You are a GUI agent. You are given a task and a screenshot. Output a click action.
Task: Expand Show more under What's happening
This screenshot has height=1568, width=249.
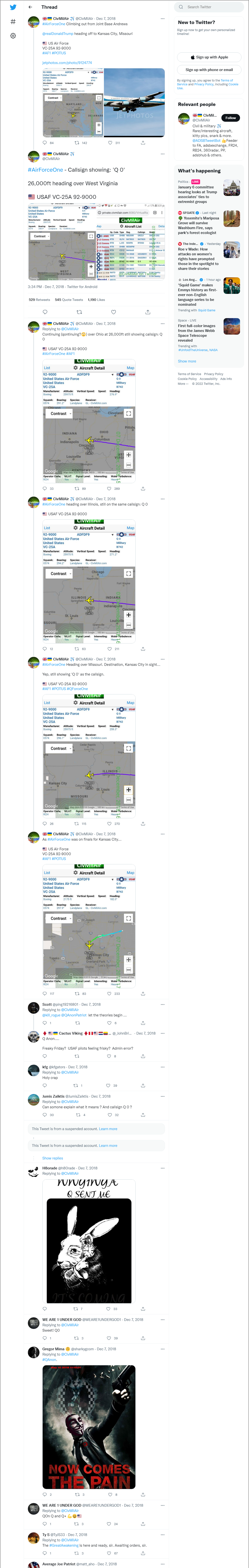187,361
